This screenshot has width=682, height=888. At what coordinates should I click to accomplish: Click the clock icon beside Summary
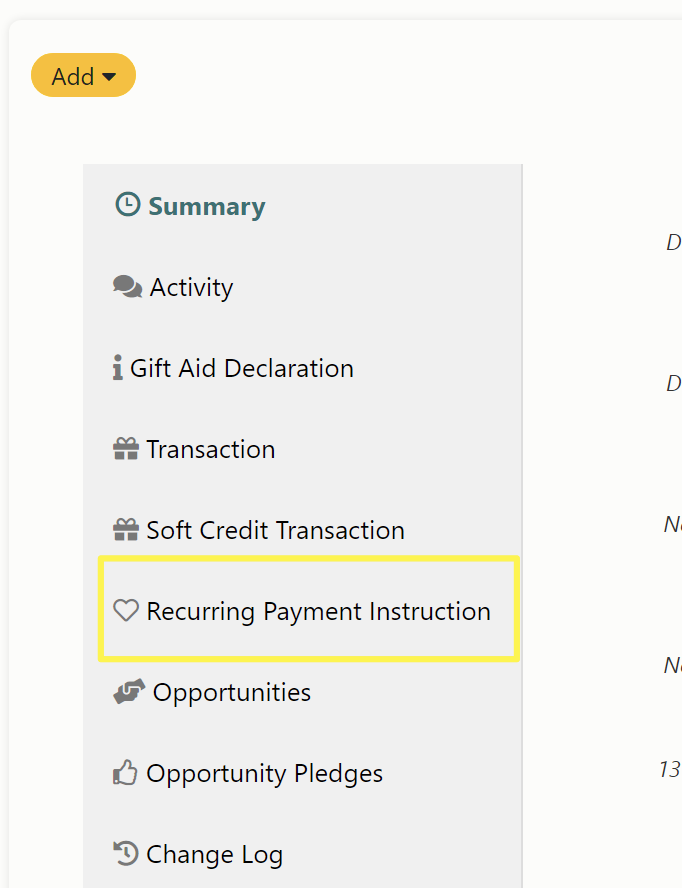pos(127,204)
